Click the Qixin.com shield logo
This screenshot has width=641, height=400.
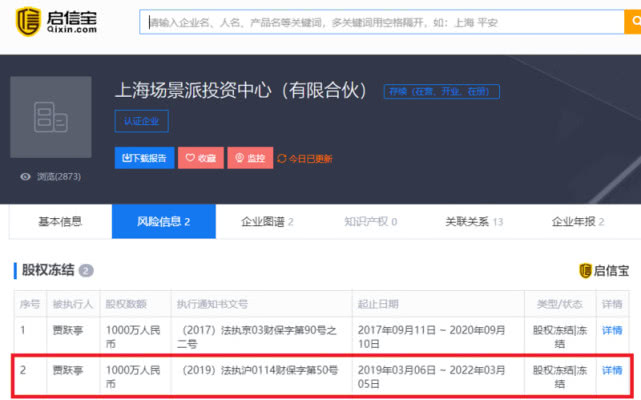pos(28,21)
